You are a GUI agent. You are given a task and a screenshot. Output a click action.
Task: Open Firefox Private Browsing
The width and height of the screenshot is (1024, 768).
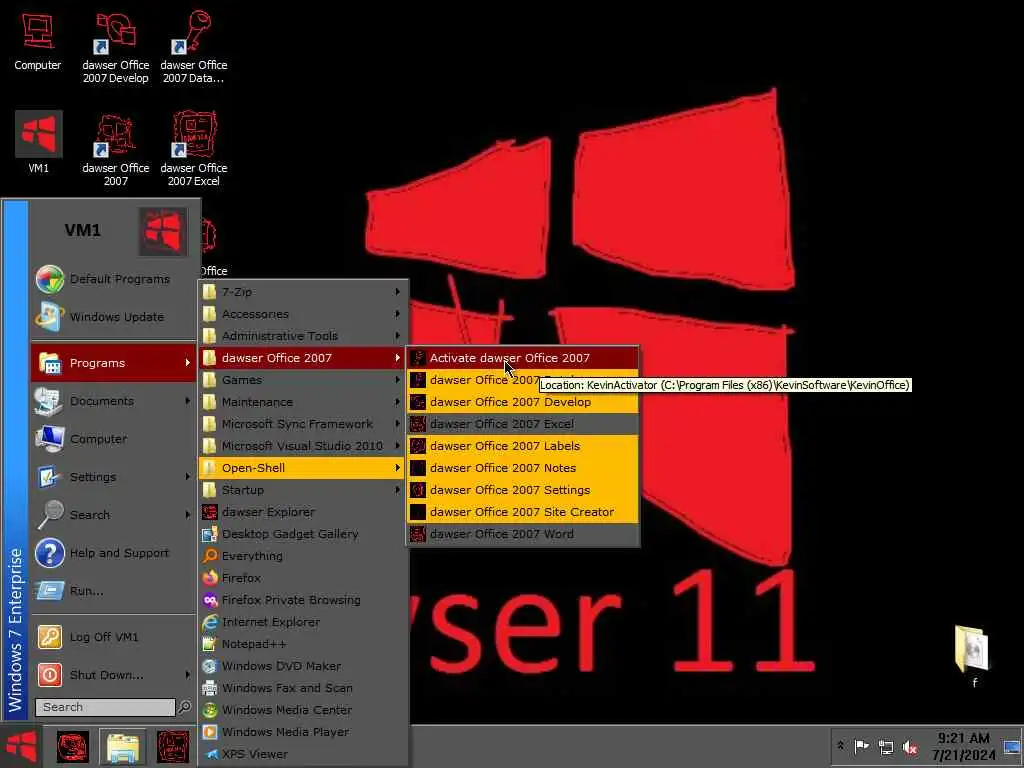click(x=303, y=600)
